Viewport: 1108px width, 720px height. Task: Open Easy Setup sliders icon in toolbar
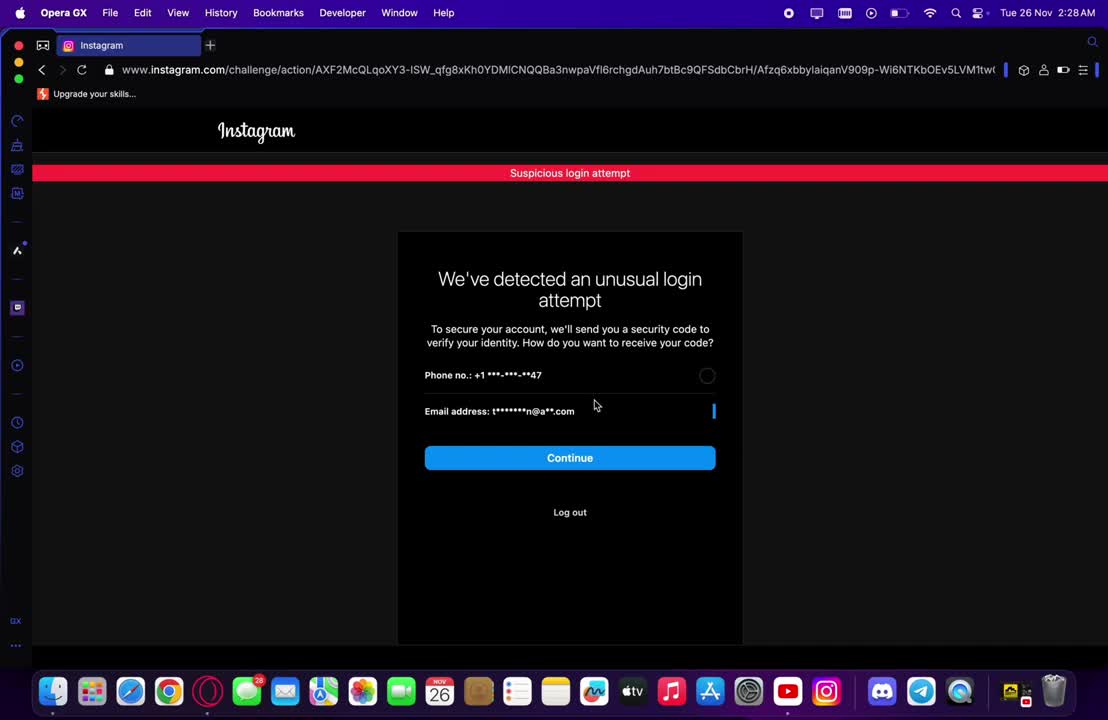point(1083,70)
